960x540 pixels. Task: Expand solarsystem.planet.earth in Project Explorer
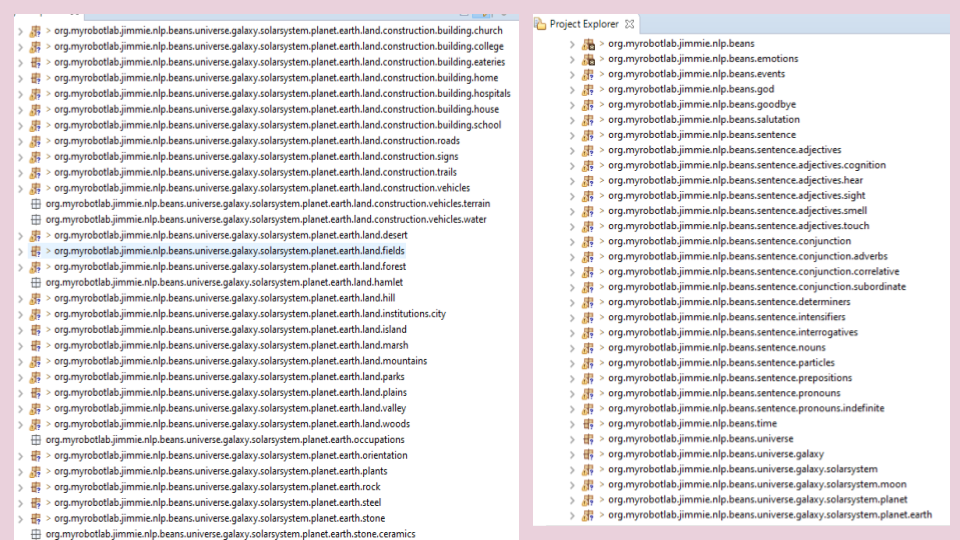click(572, 515)
